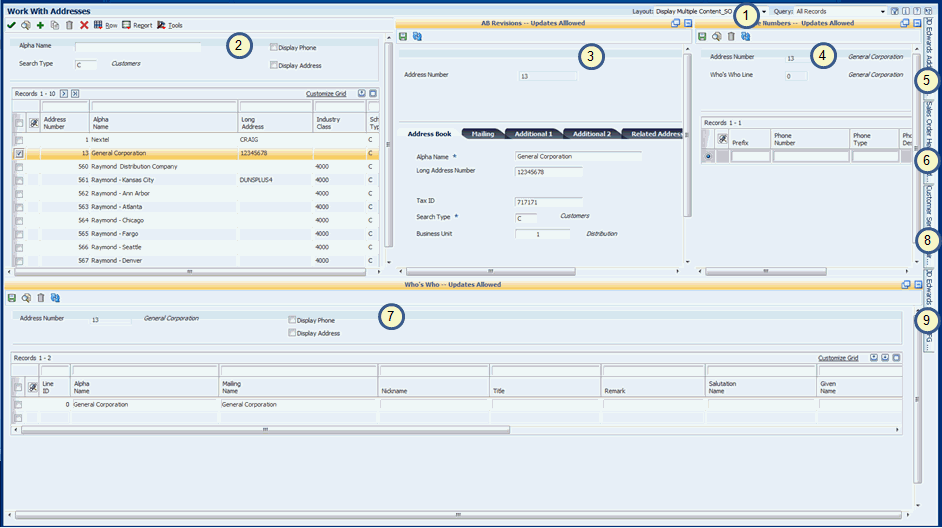Click the trash Delete icon in main toolbar
This screenshot has width=942, height=528.
pyautogui.click(x=69, y=25)
